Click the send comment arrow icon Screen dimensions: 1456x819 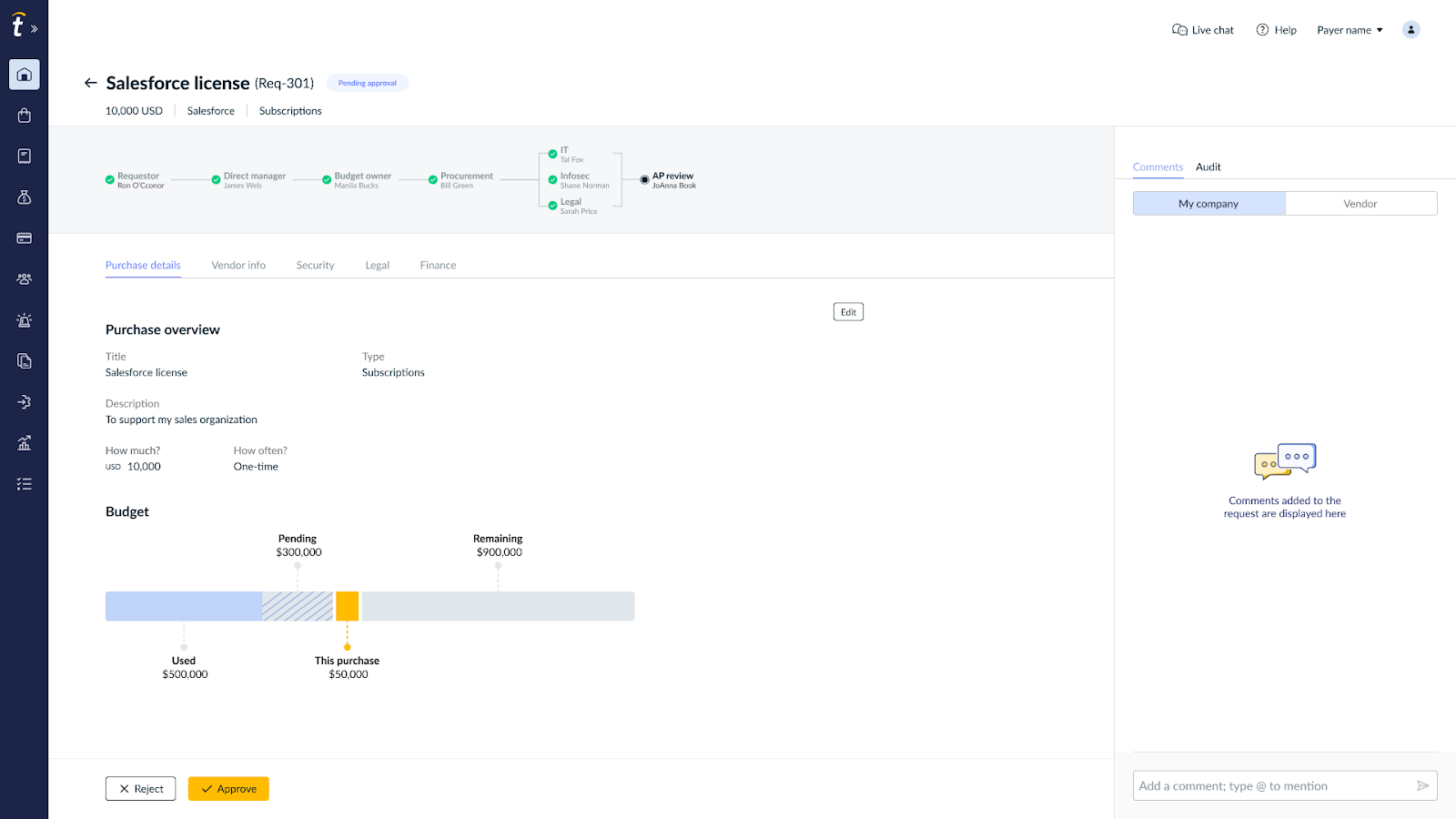click(1422, 786)
